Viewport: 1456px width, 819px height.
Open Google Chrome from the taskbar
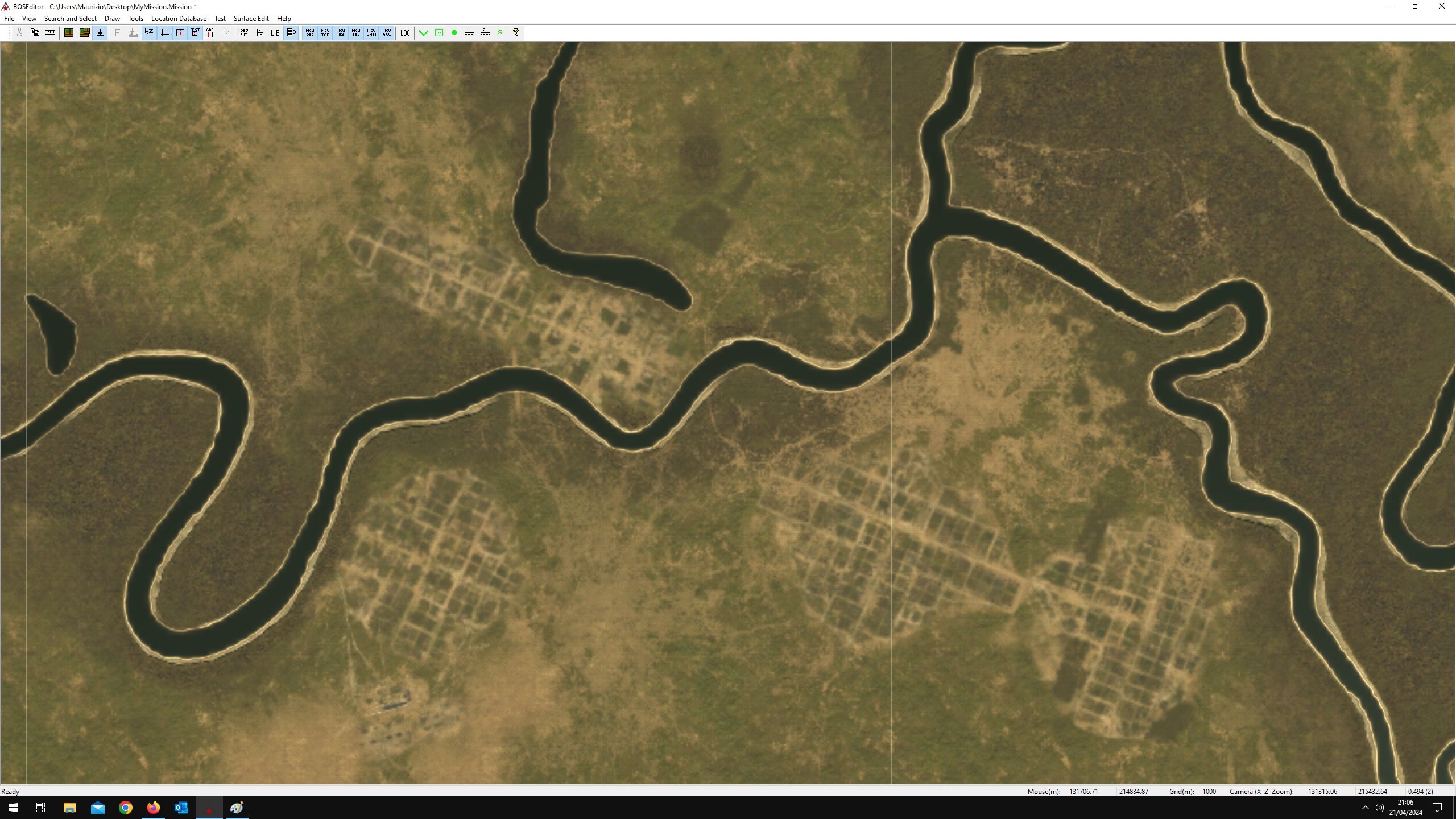[x=126, y=808]
